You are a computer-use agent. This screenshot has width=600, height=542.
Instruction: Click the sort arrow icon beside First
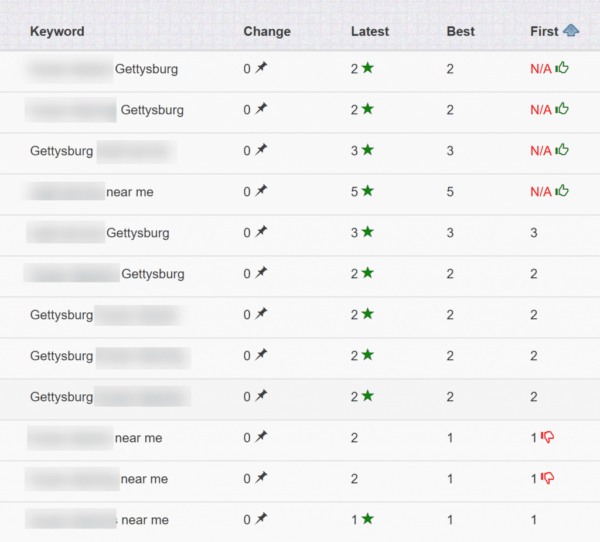571,31
